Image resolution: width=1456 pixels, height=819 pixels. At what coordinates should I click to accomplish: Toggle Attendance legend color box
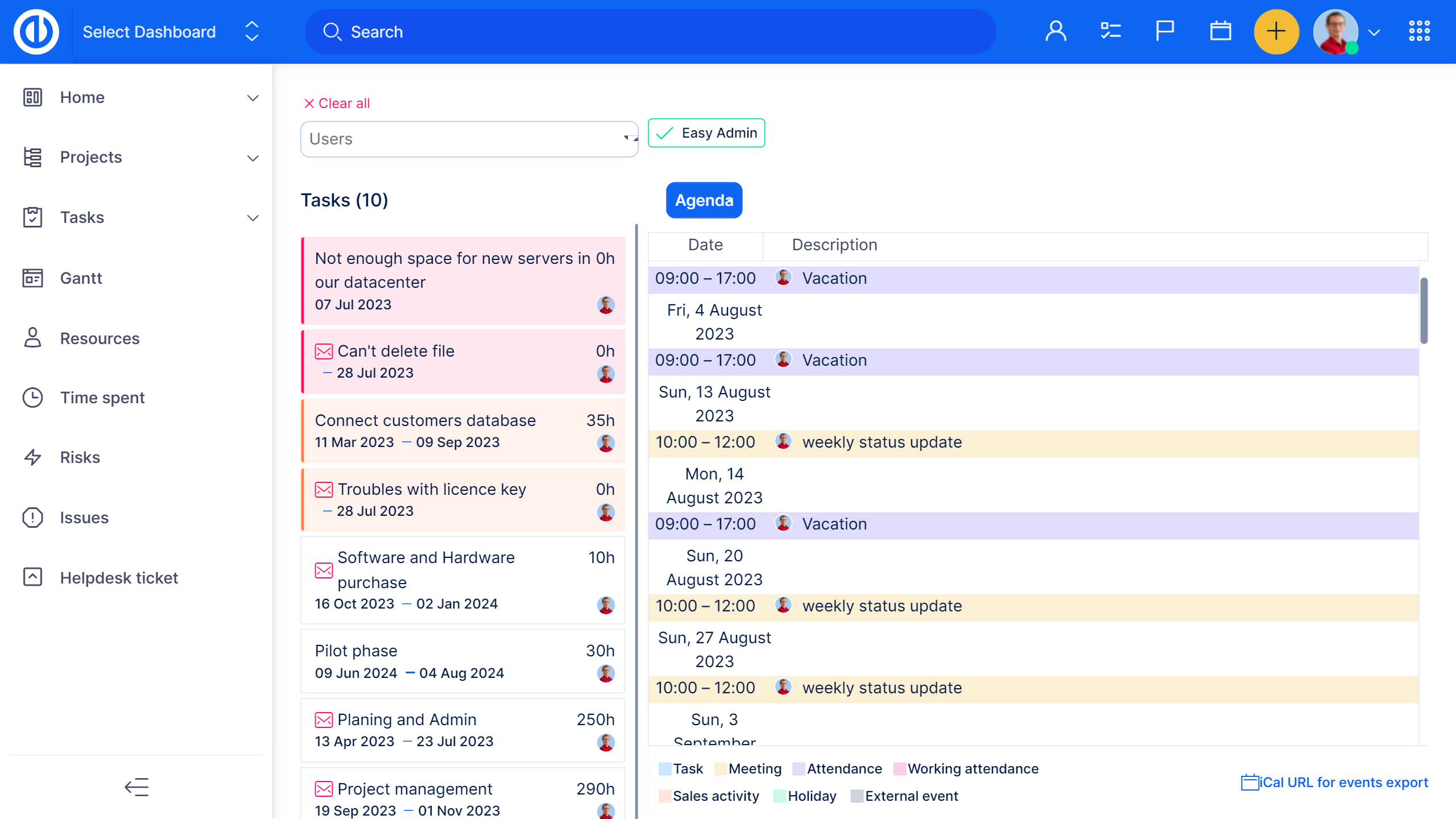[799, 769]
